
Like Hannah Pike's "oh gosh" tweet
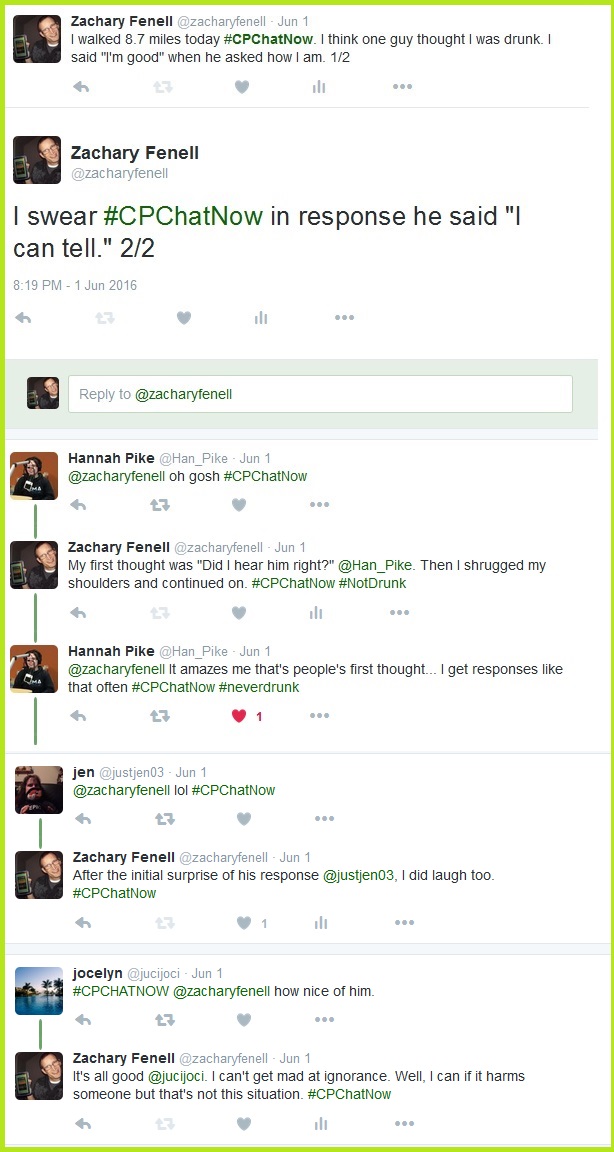pos(239,505)
